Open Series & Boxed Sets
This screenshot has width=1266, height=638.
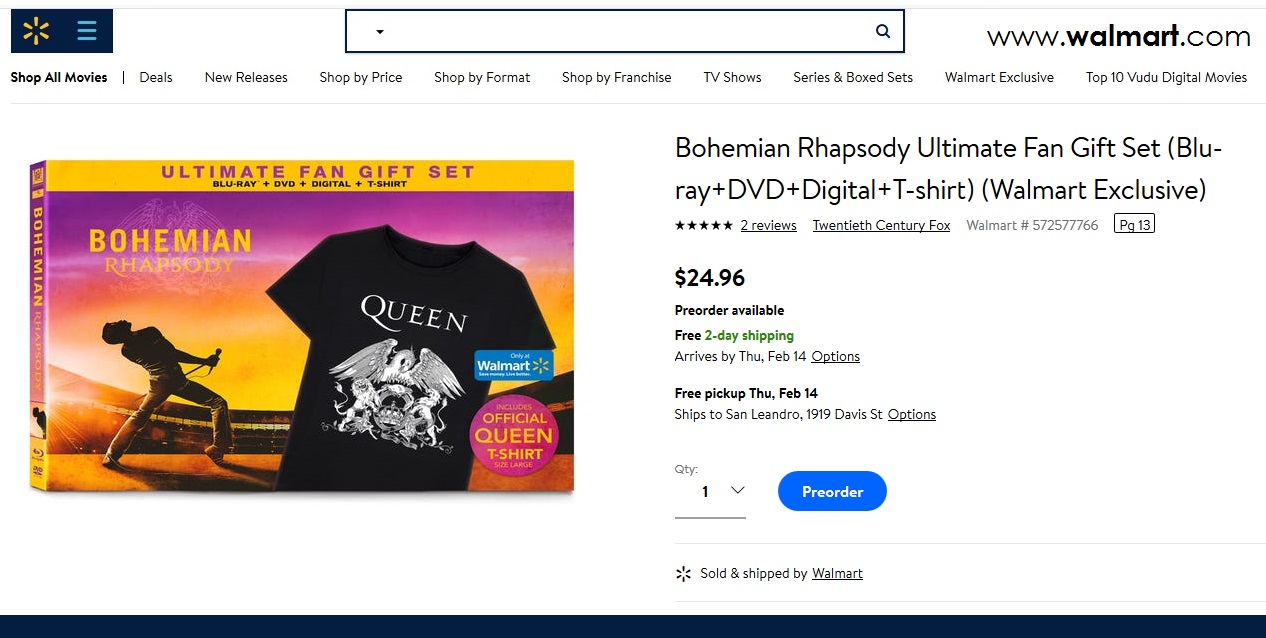tap(852, 77)
